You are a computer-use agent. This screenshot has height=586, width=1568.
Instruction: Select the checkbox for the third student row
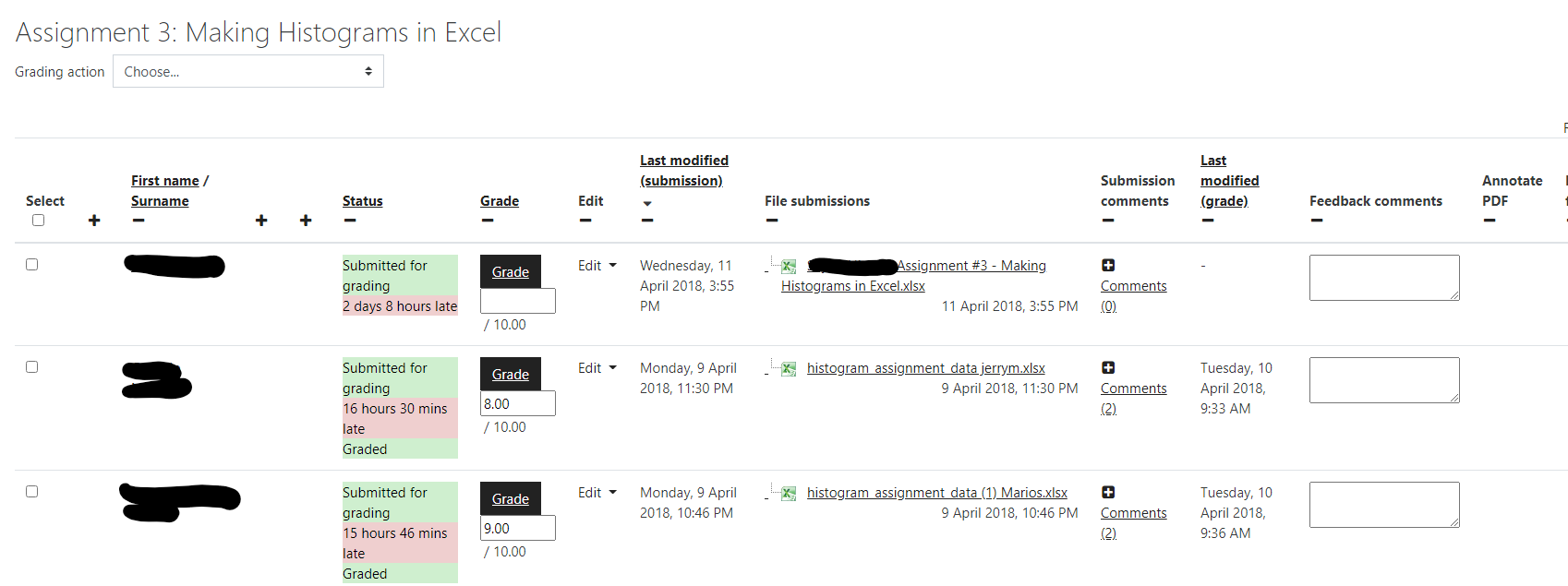(x=31, y=491)
